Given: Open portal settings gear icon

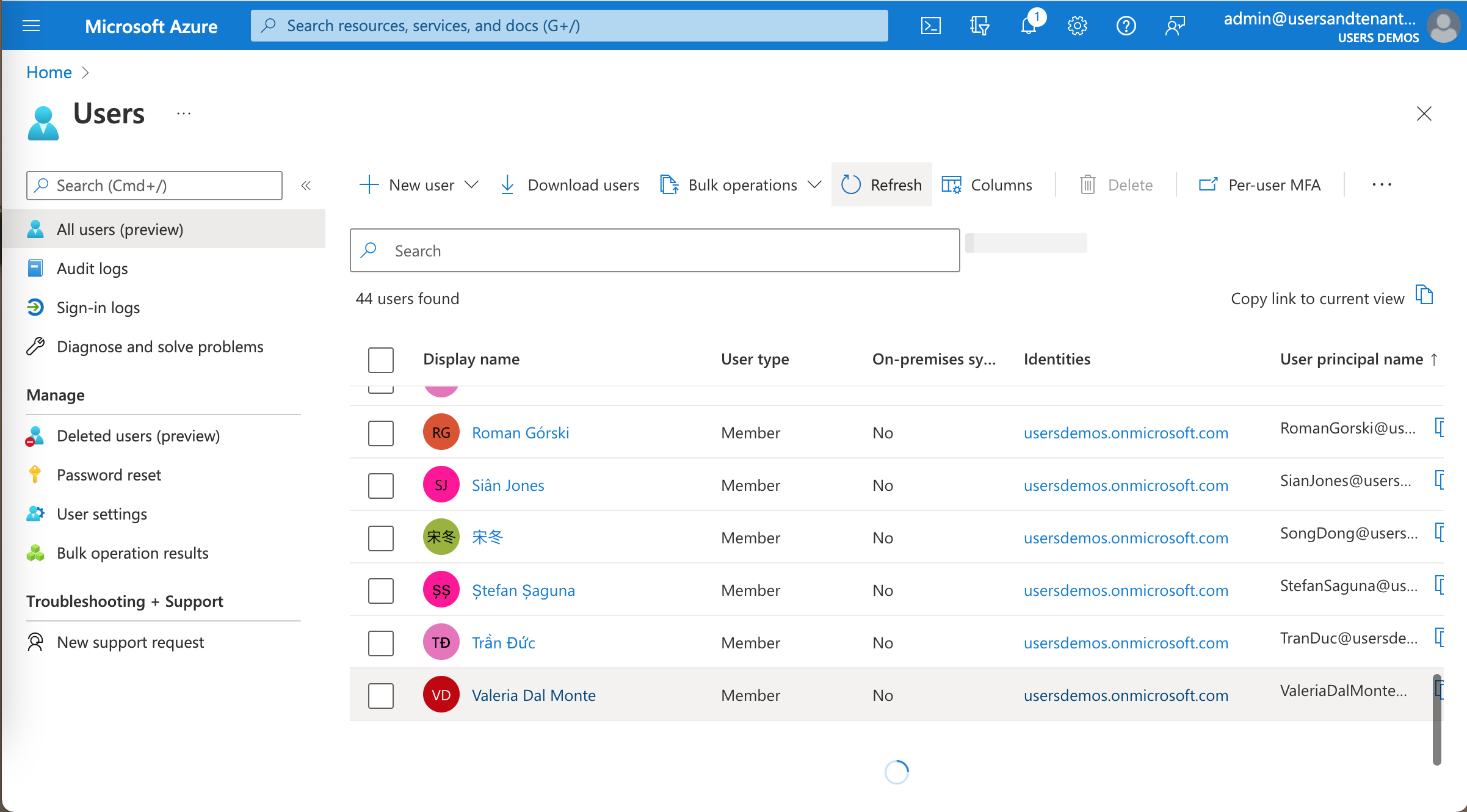Looking at the screenshot, I should 1078,26.
